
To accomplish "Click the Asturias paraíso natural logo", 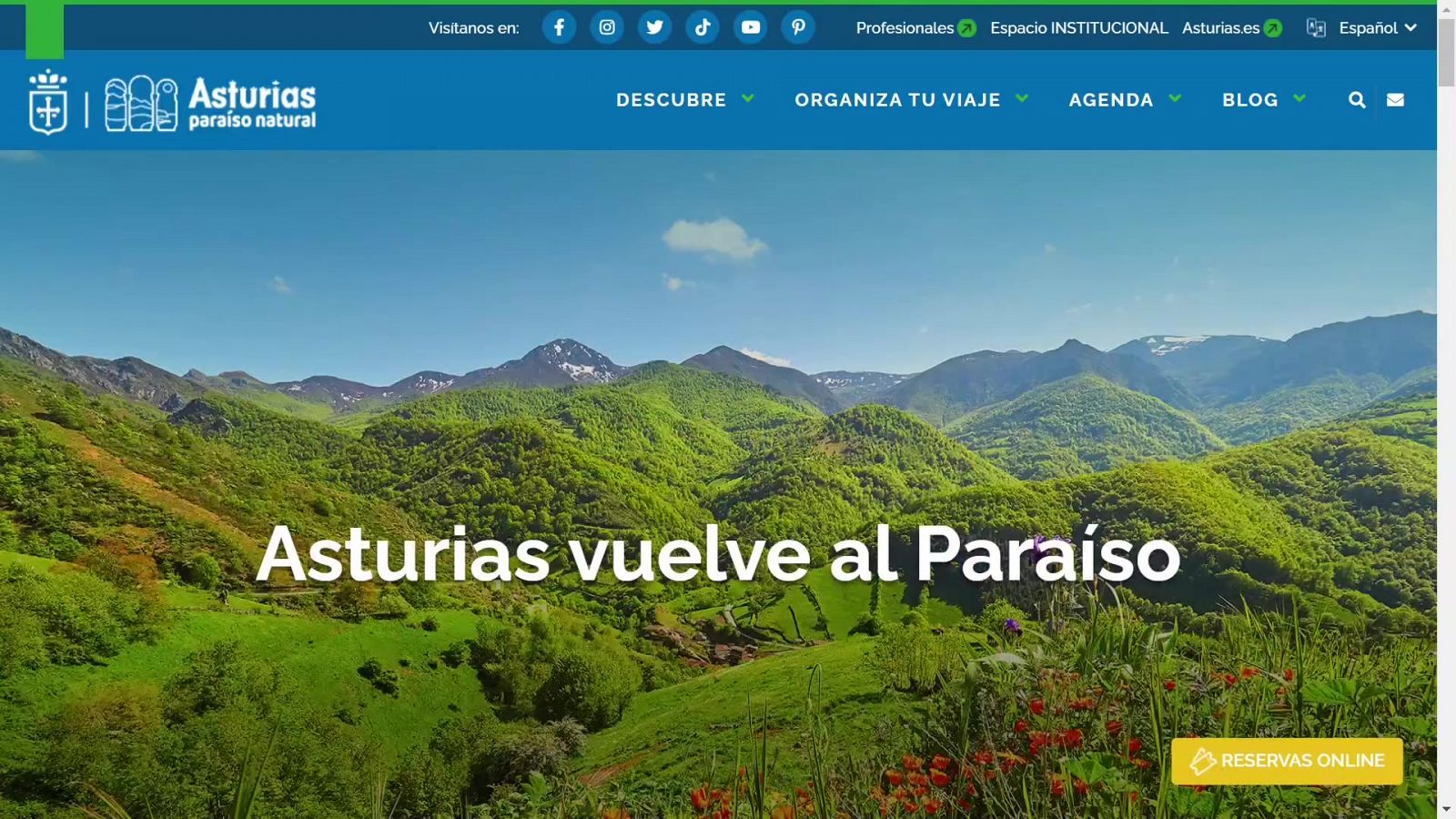I will (173, 100).
